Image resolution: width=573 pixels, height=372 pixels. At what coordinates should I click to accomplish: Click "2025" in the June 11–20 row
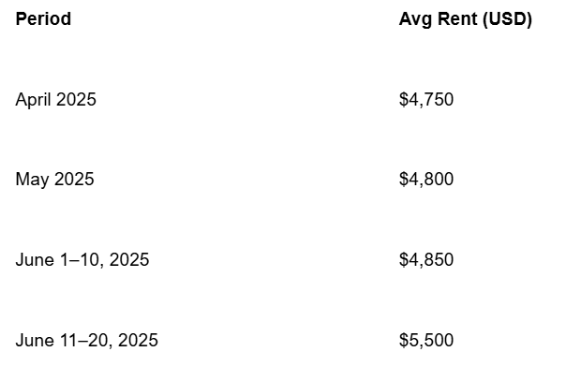click(x=138, y=340)
